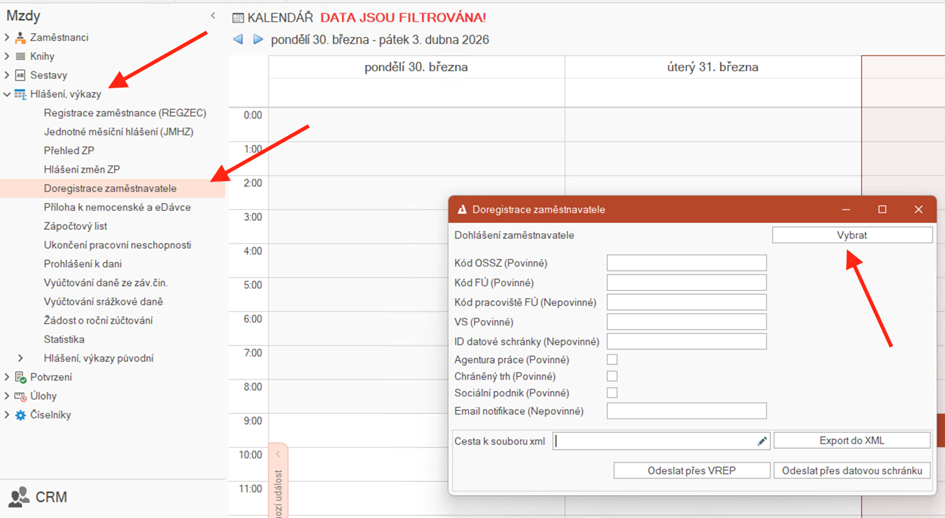Click pencil icon in xml path field

(761, 441)
